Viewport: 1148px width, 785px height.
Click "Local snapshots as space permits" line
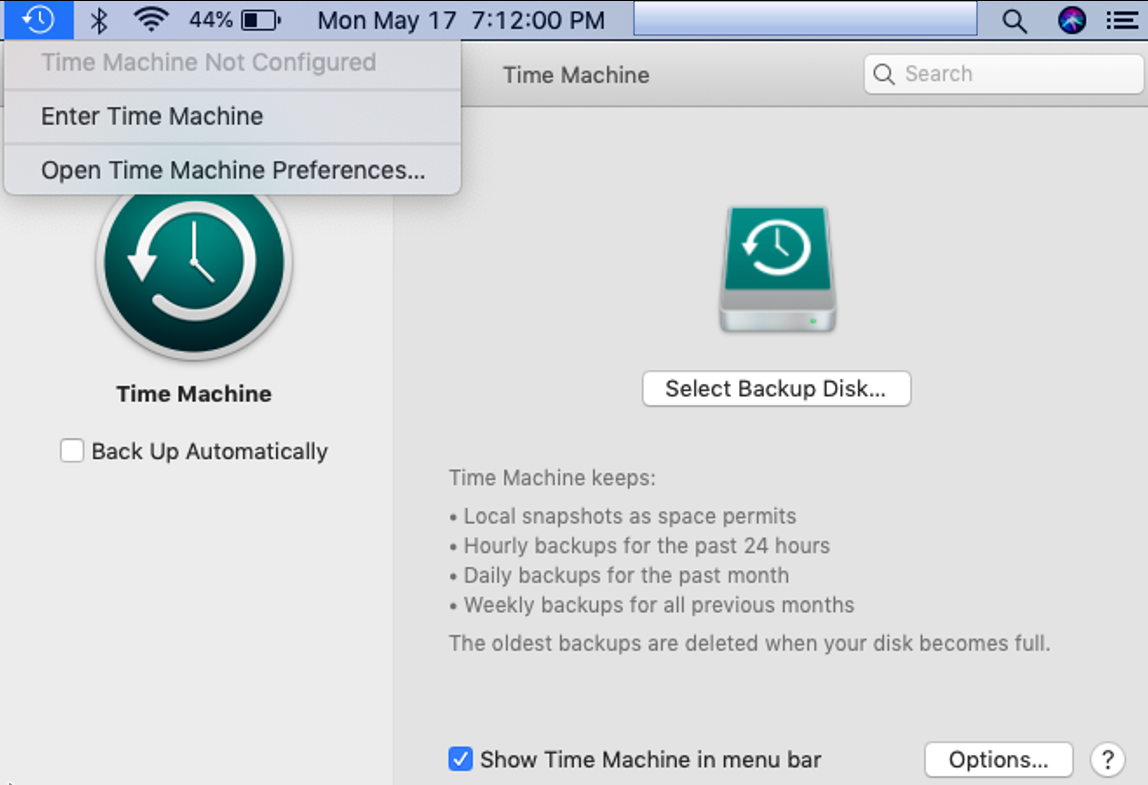tap(630, 516)
